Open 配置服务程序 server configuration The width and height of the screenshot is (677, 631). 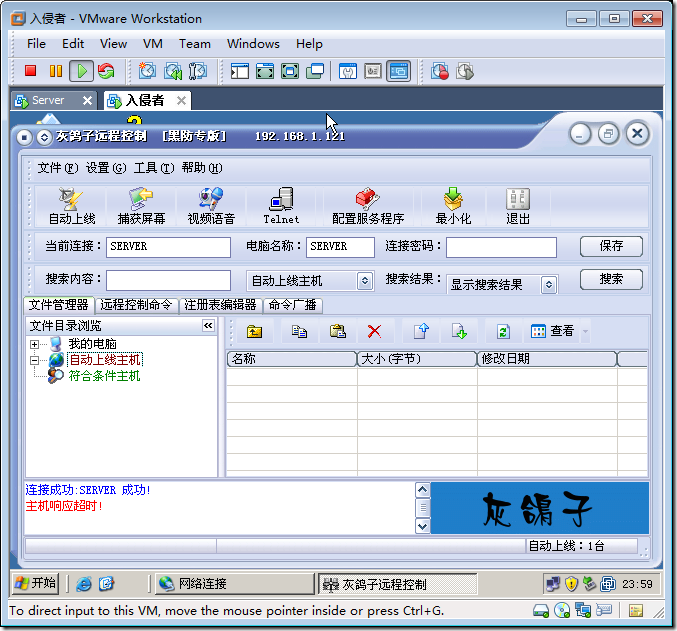pyautogui.click(x=368, y=206)
